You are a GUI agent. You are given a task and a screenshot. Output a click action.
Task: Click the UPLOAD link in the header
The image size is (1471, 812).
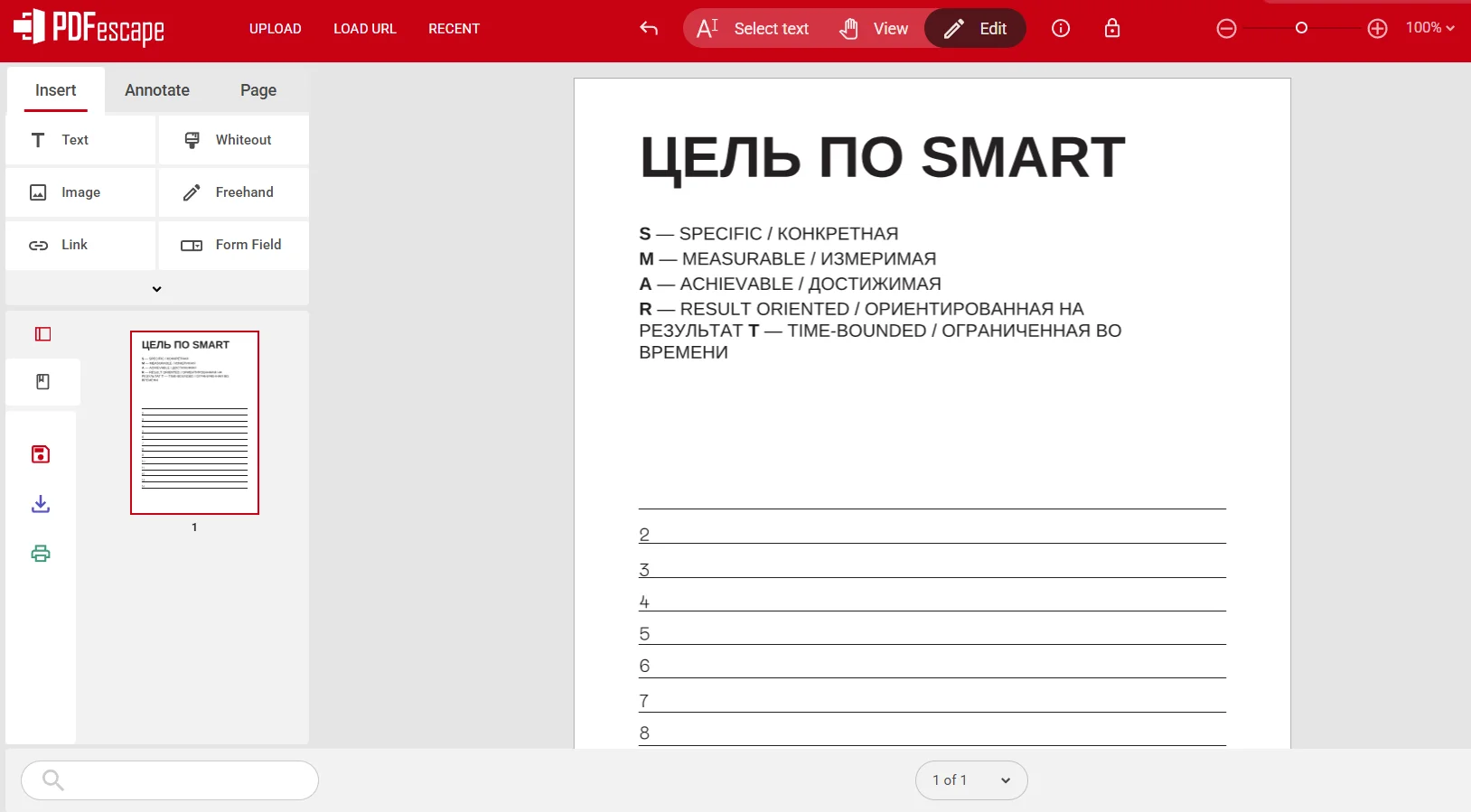coord(275,29)
